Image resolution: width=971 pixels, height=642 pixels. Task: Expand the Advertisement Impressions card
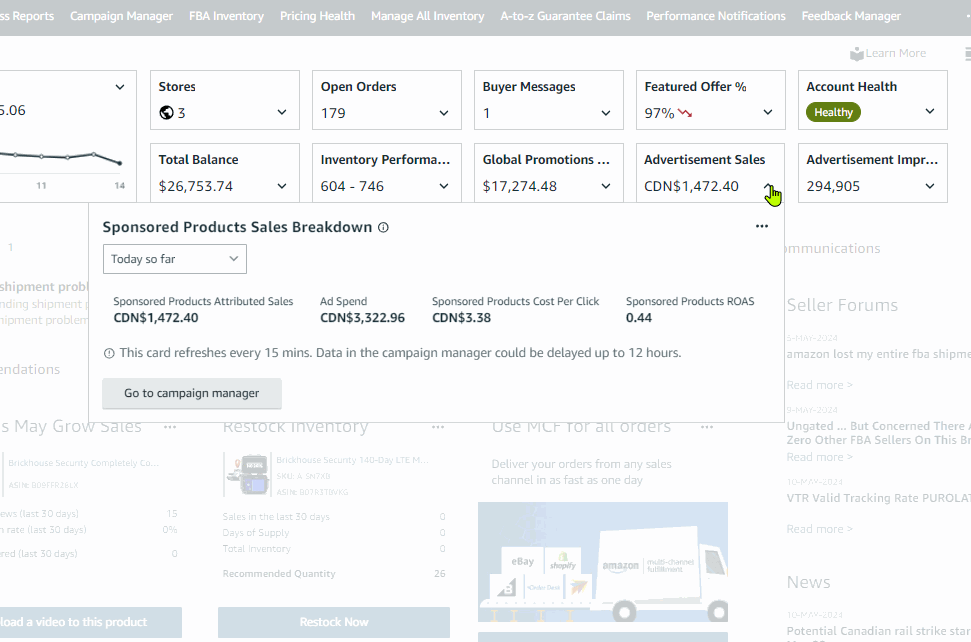930,186
